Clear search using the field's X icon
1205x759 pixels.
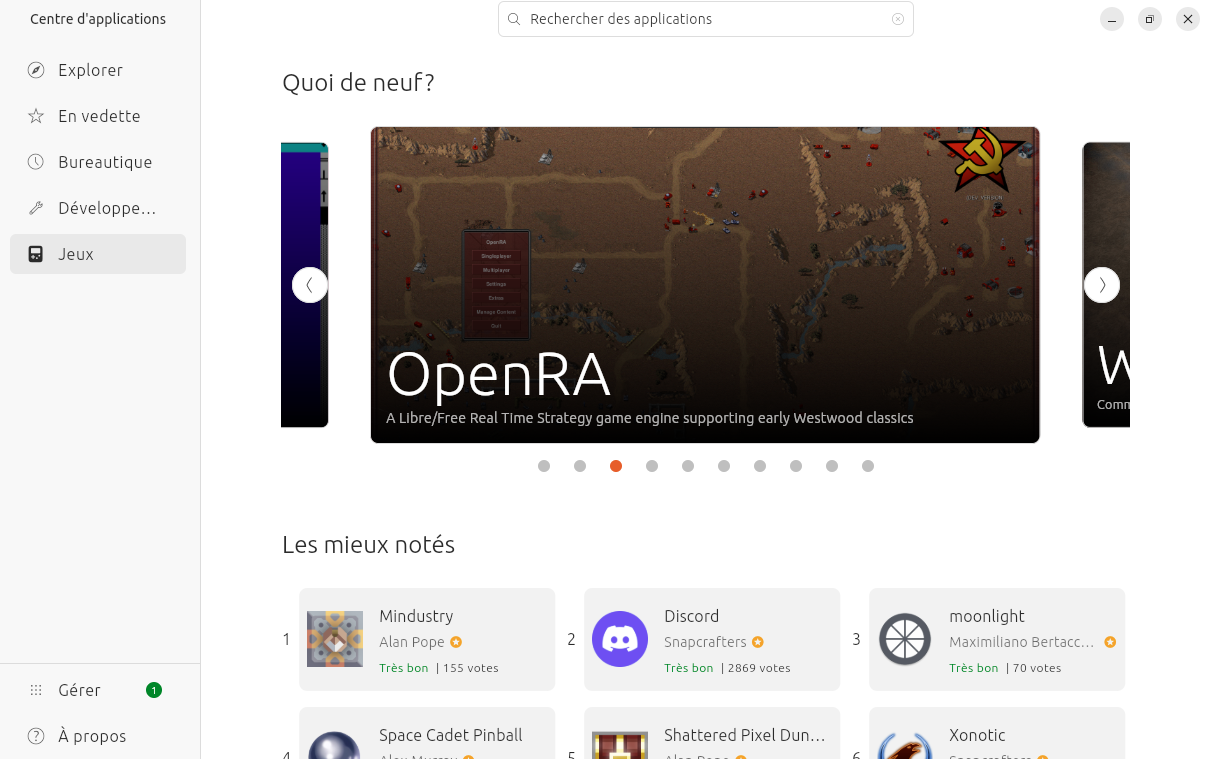tap(898, 19)
